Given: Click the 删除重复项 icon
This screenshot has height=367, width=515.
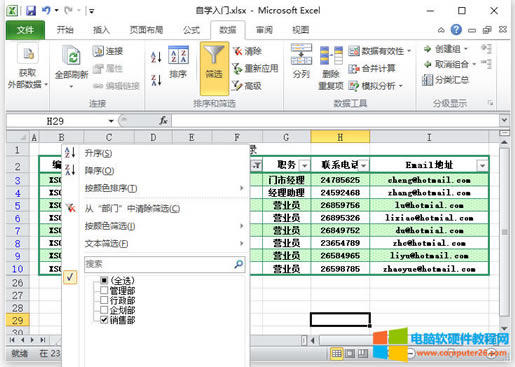Looking at the screenshot, I should pos(331,55).
